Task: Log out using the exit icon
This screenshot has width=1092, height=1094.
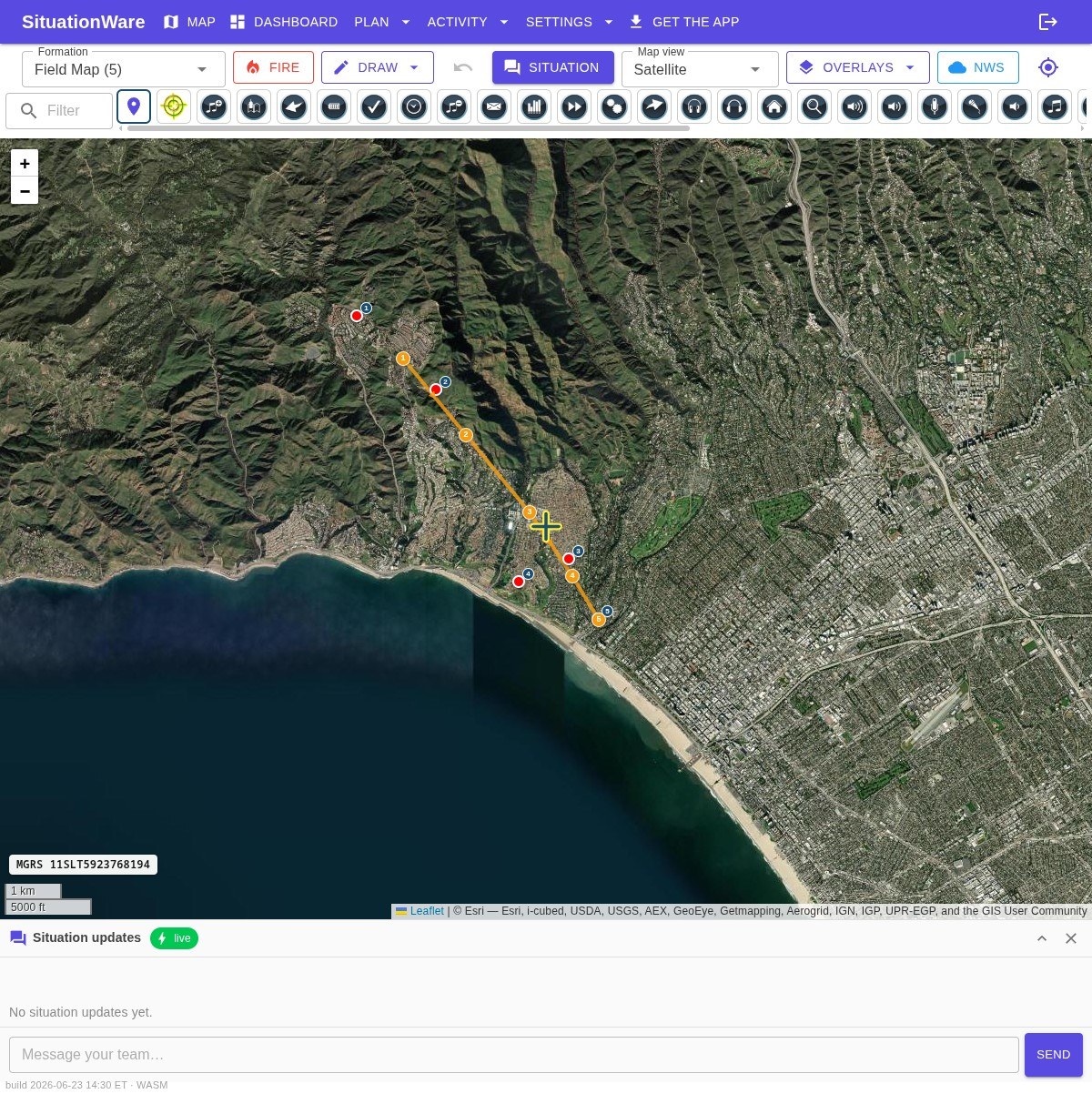Action: (x=1048, y=22)
